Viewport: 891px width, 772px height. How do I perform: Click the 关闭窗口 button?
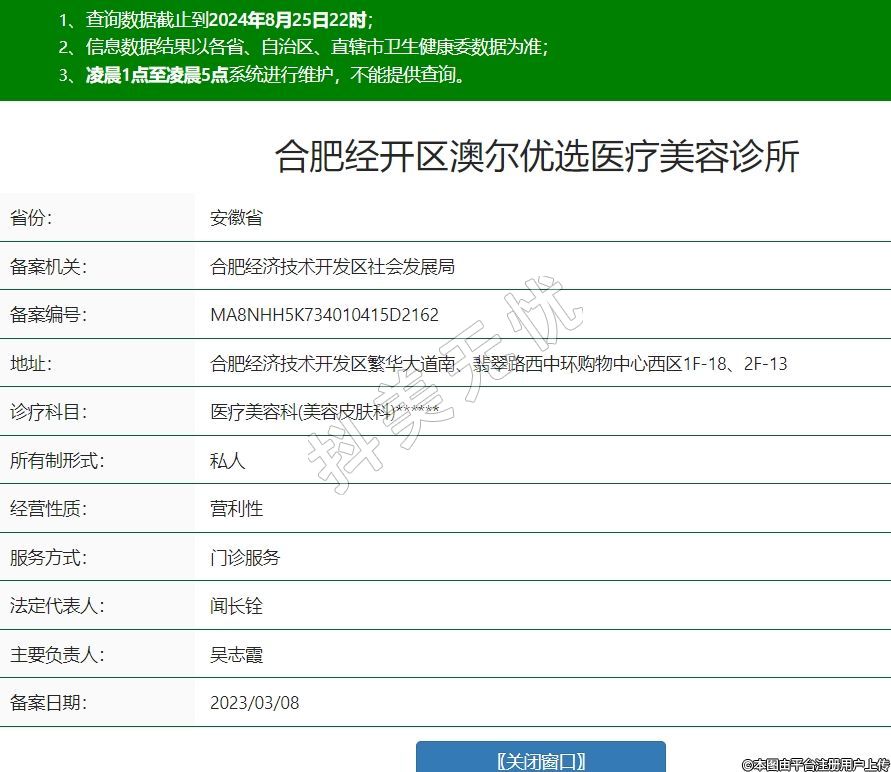[540, 759]
